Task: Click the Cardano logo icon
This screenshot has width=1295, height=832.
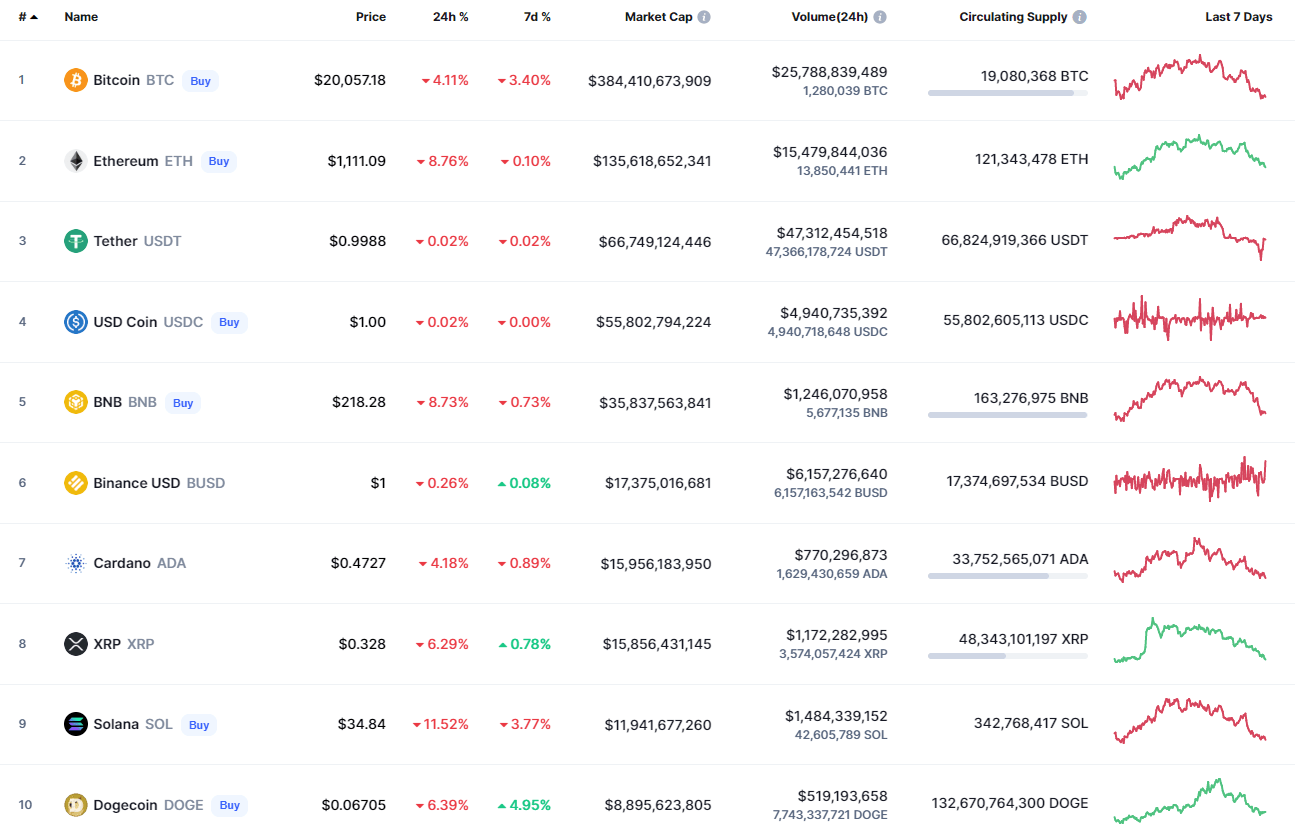Action: point(76,563)
